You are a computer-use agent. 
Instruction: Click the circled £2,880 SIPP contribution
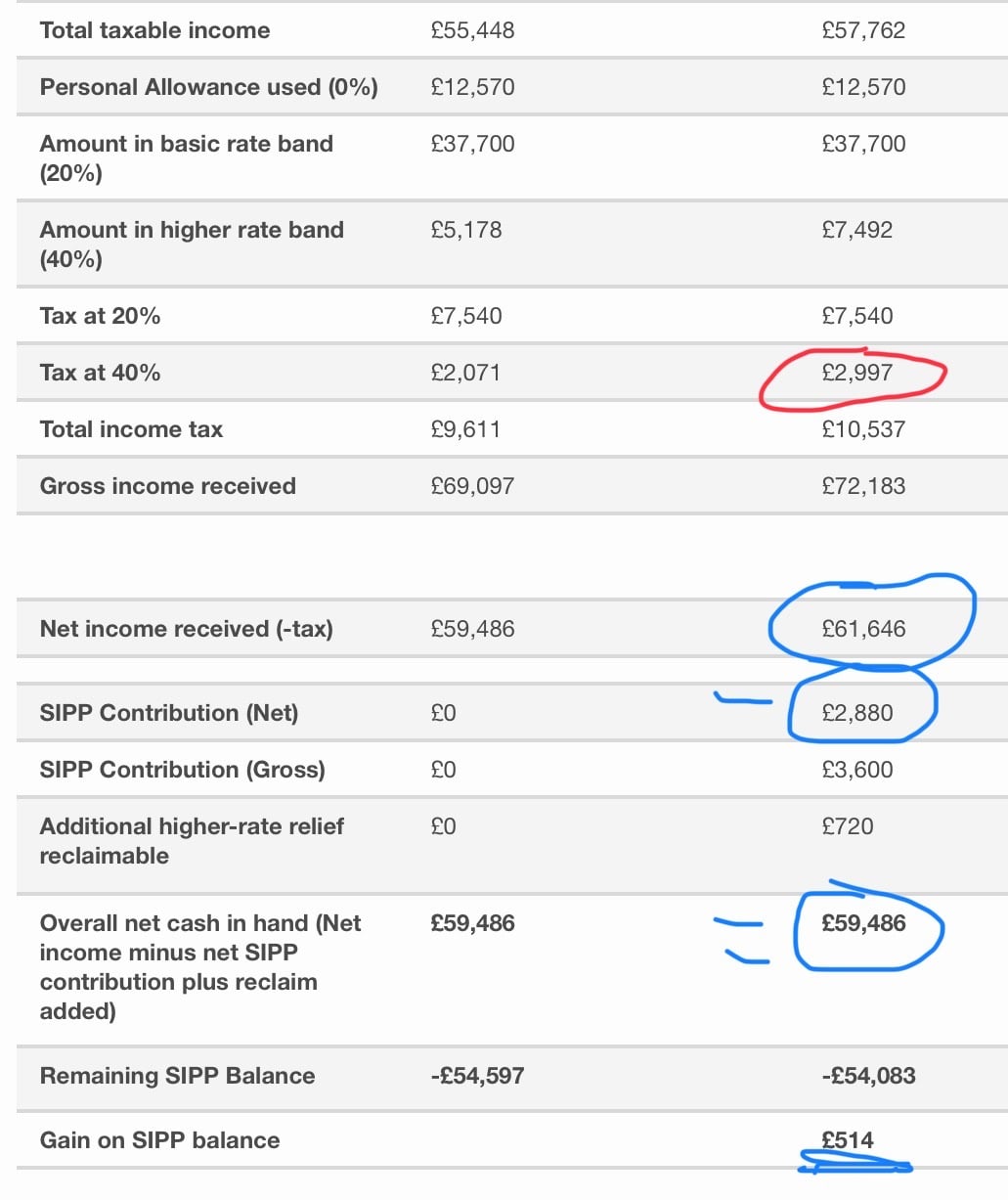(x=856, y=713)
